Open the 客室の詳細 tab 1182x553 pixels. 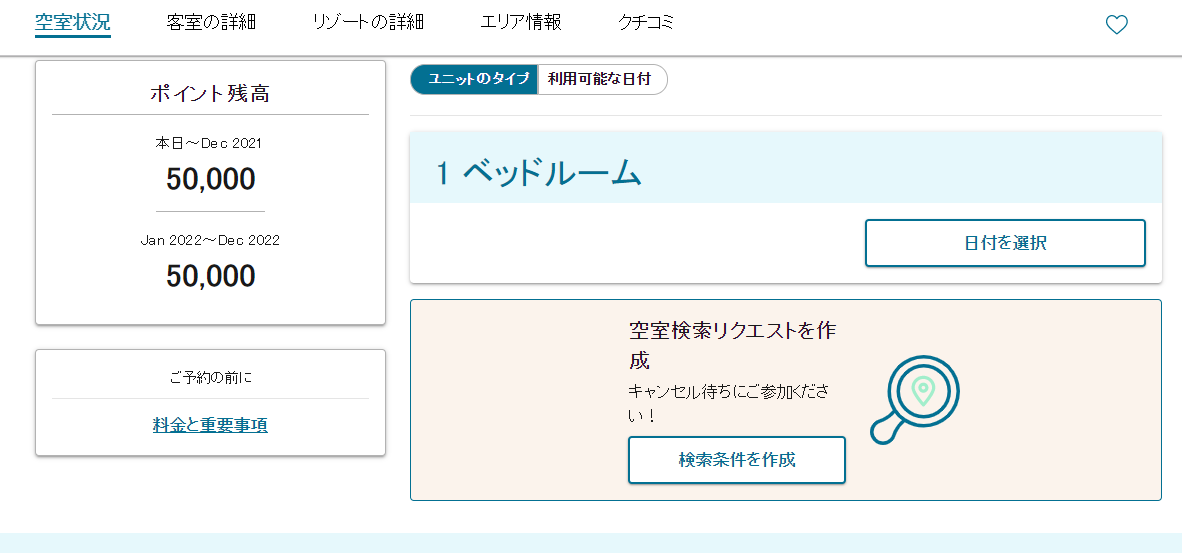point(211,23)
